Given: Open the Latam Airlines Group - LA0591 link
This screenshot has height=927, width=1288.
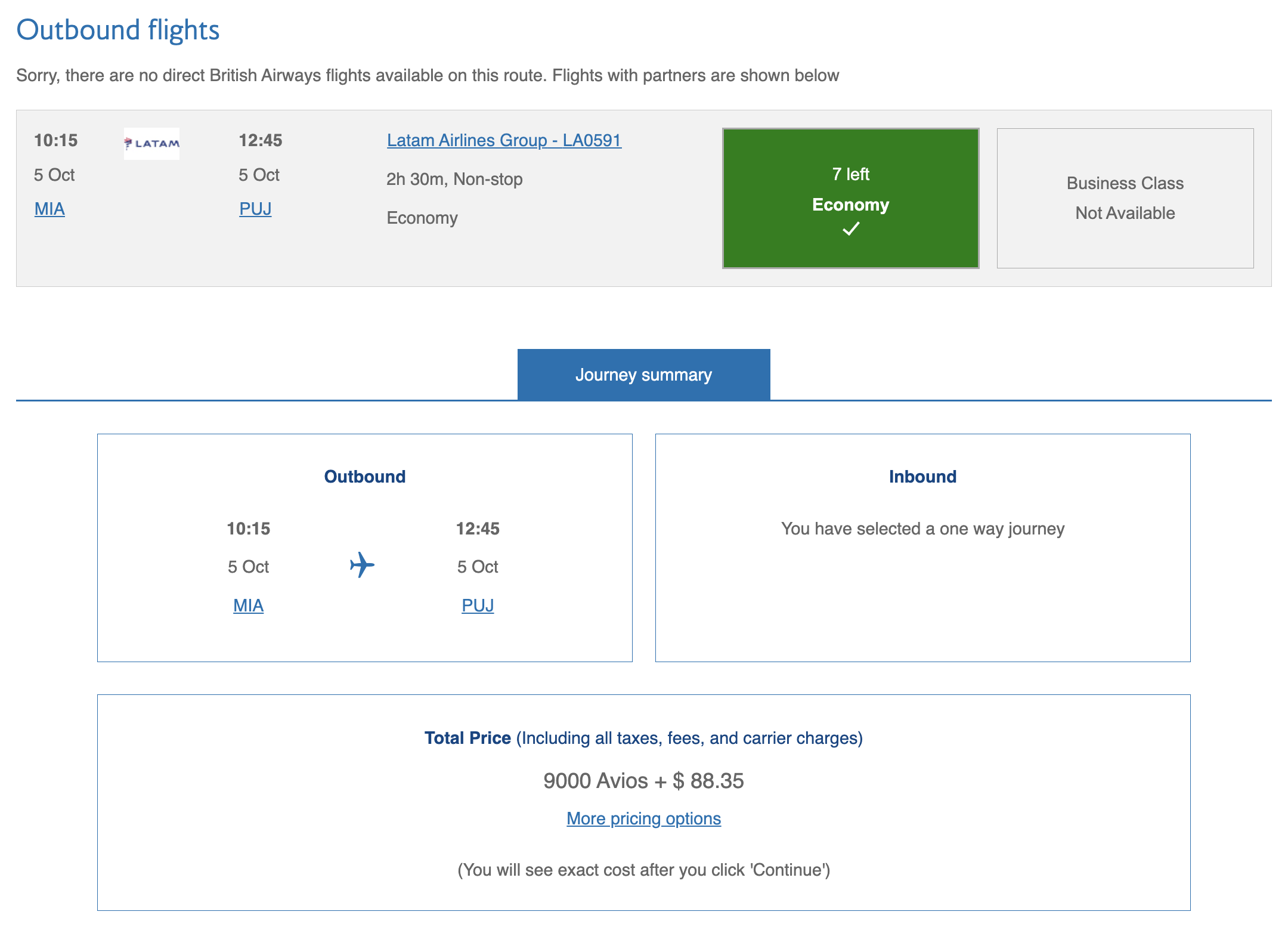Looking at the screenshot, I should (504, 140).
